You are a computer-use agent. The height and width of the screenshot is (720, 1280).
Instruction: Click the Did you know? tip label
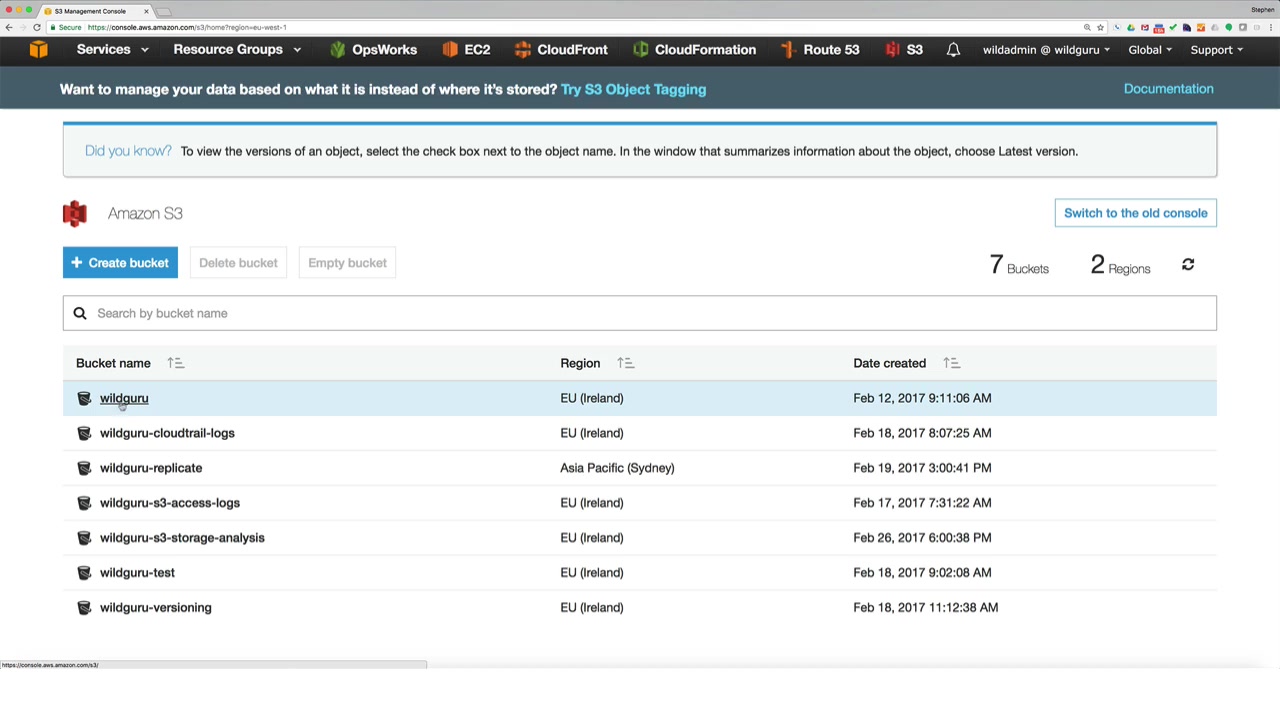128,151
